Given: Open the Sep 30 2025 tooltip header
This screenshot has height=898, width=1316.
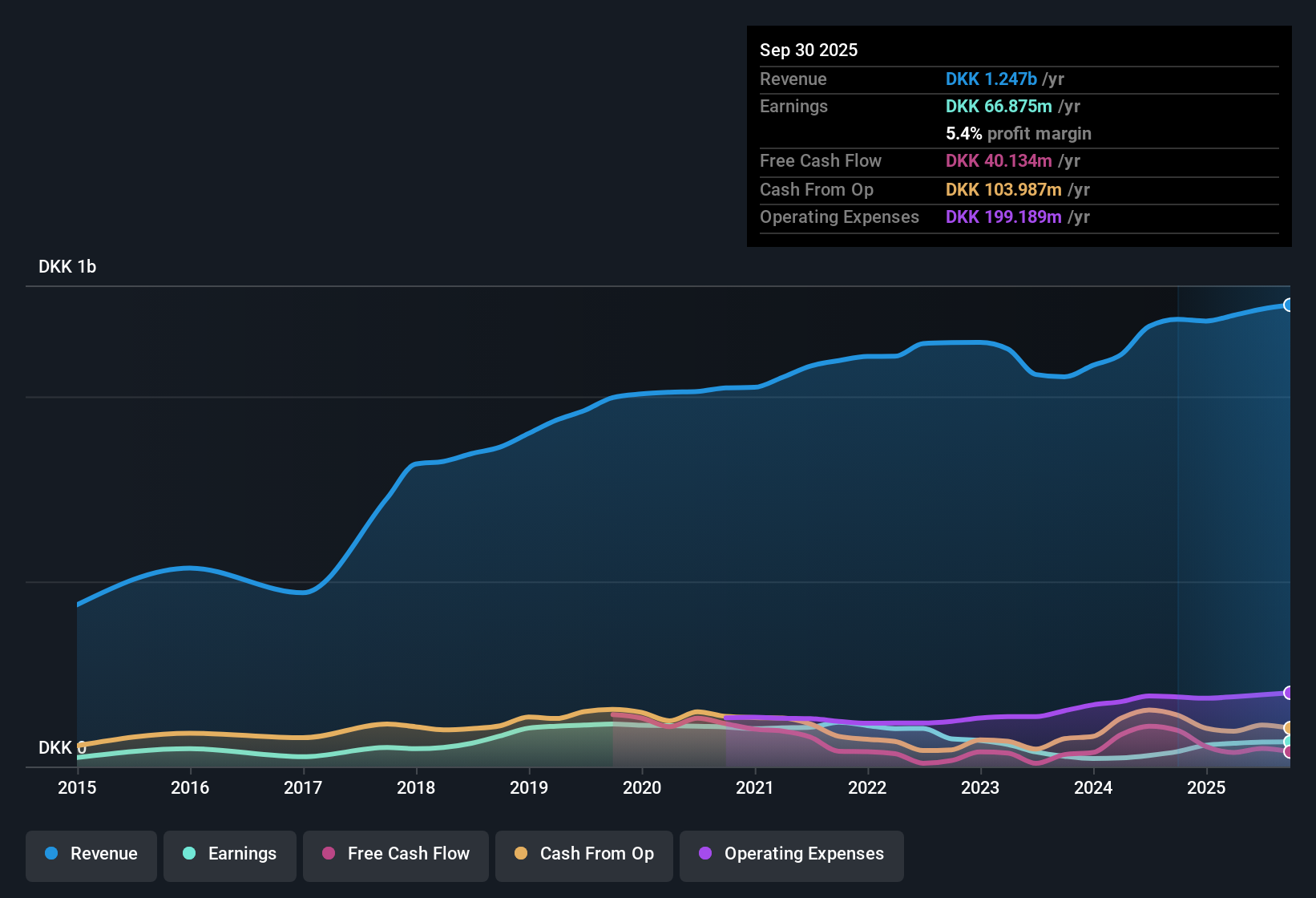Looking at the screenshot, I should (809, 50).
